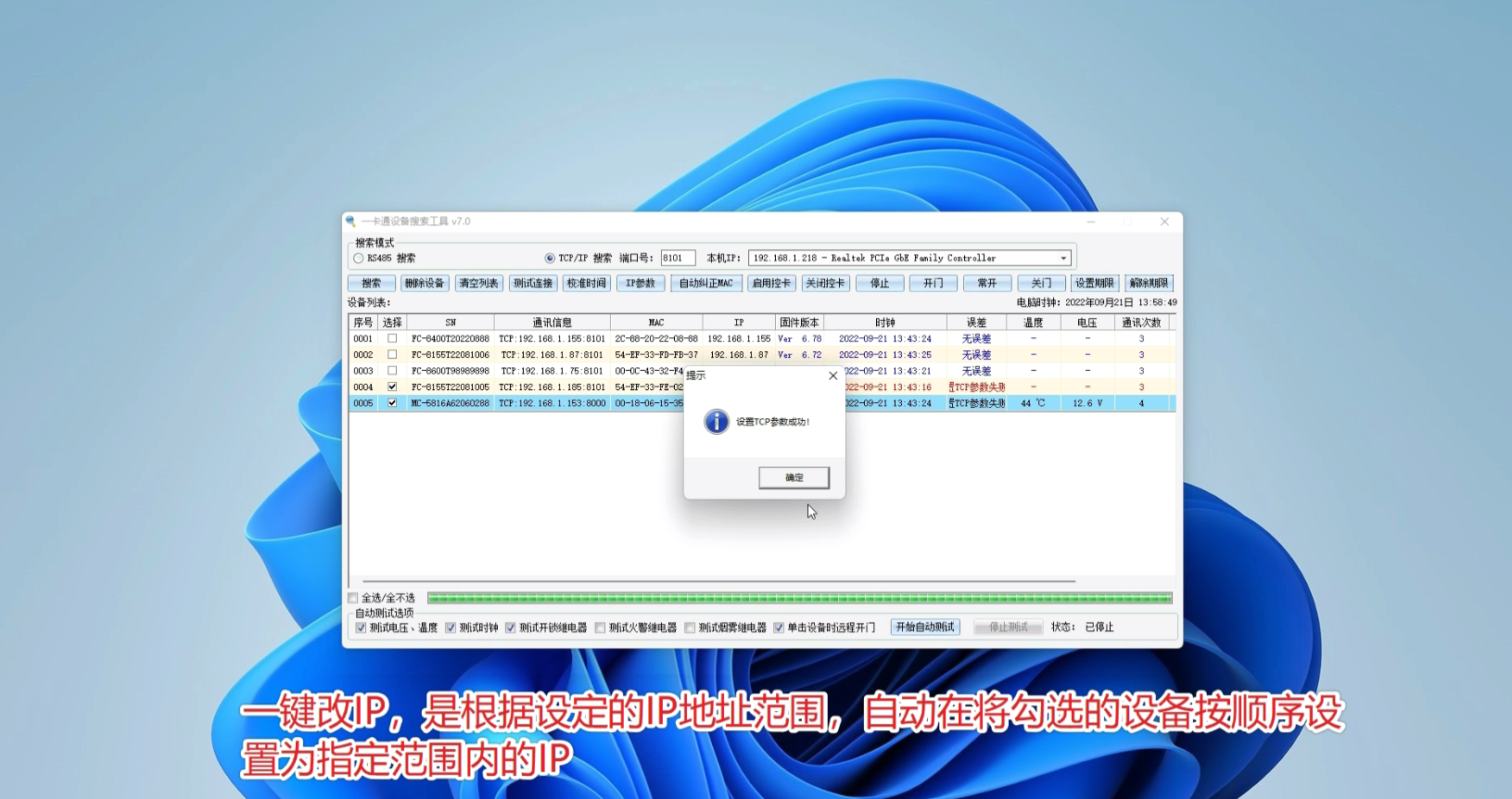1512x799 pixels.
Task: Click cell TCP:192.168.1.155:8101
Action: (x=553, y=339)
